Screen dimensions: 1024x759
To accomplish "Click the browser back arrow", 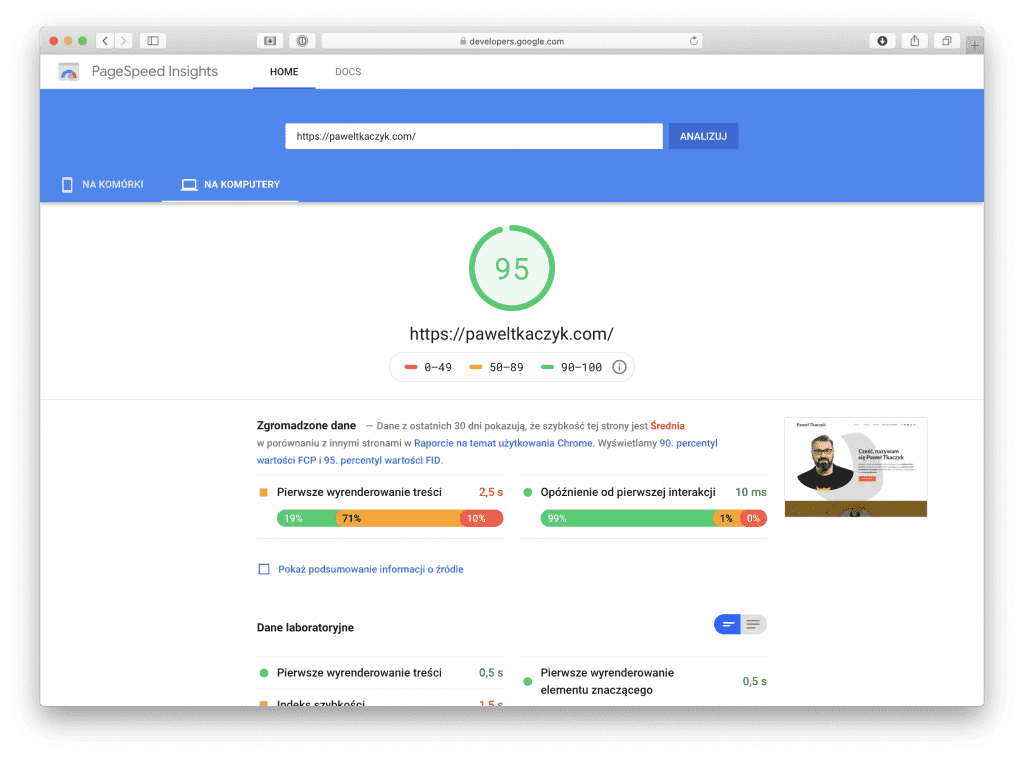I will [x=104, y=41].
